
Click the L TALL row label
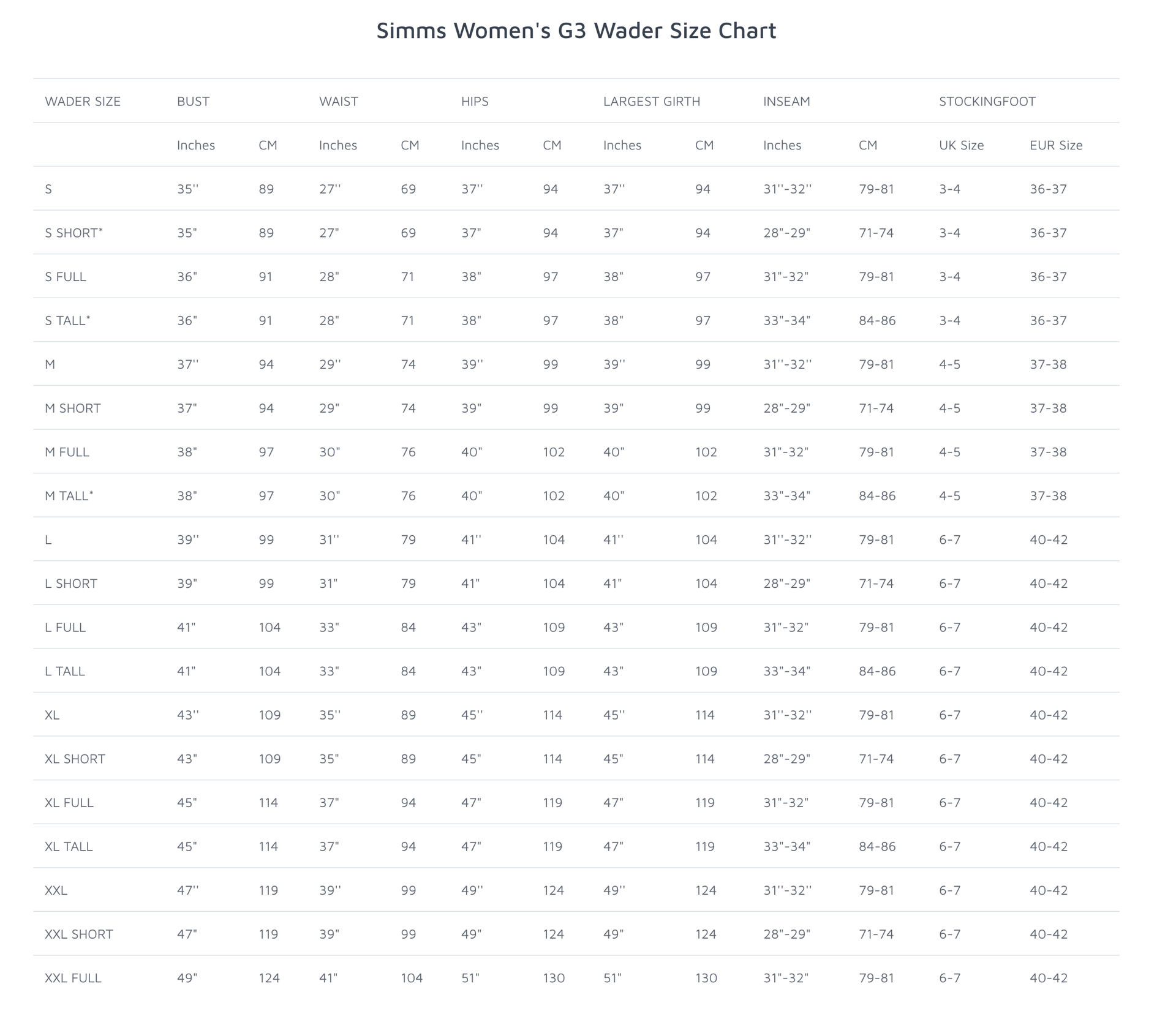65,671
